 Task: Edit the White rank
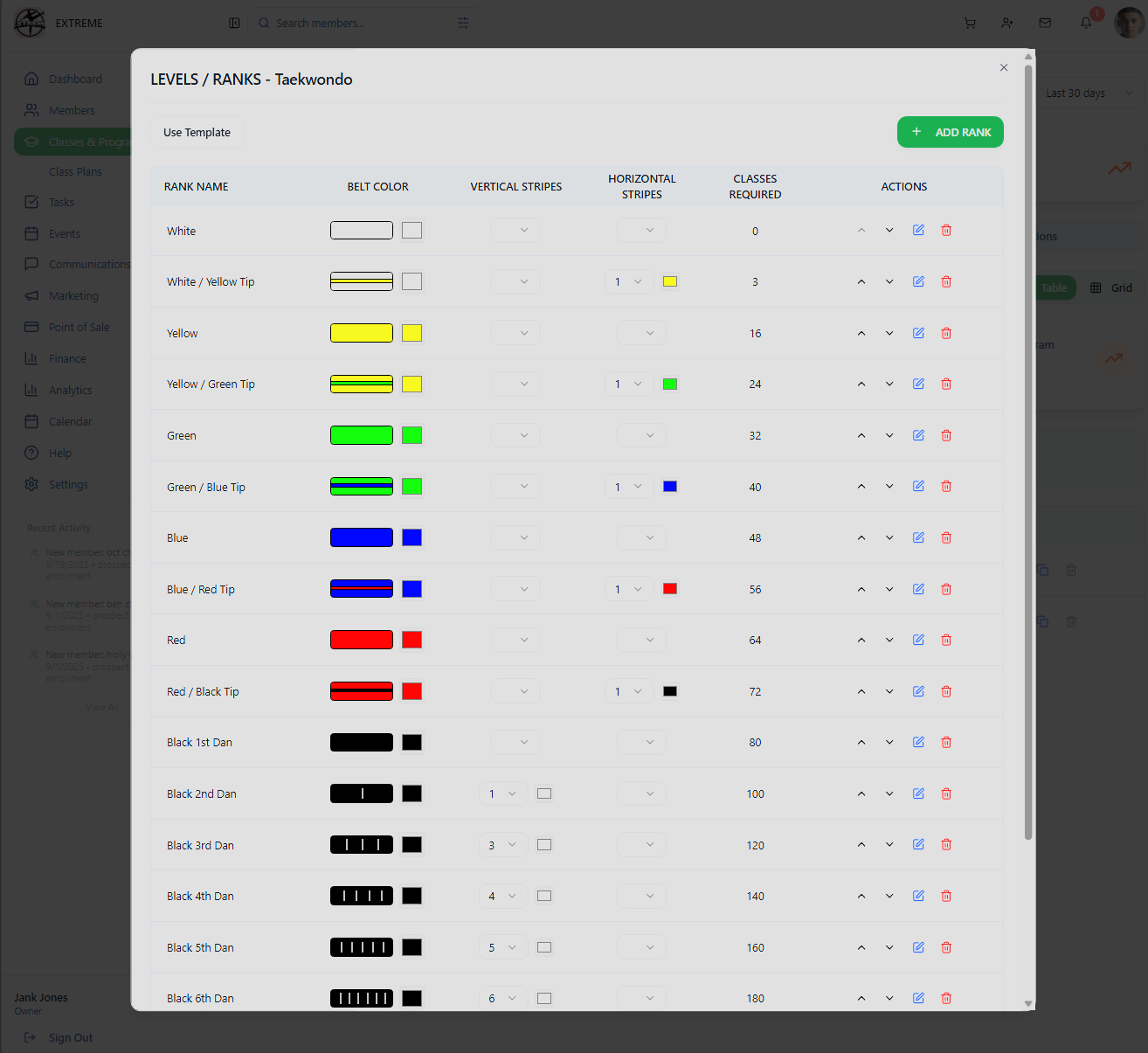click(918, 230)
